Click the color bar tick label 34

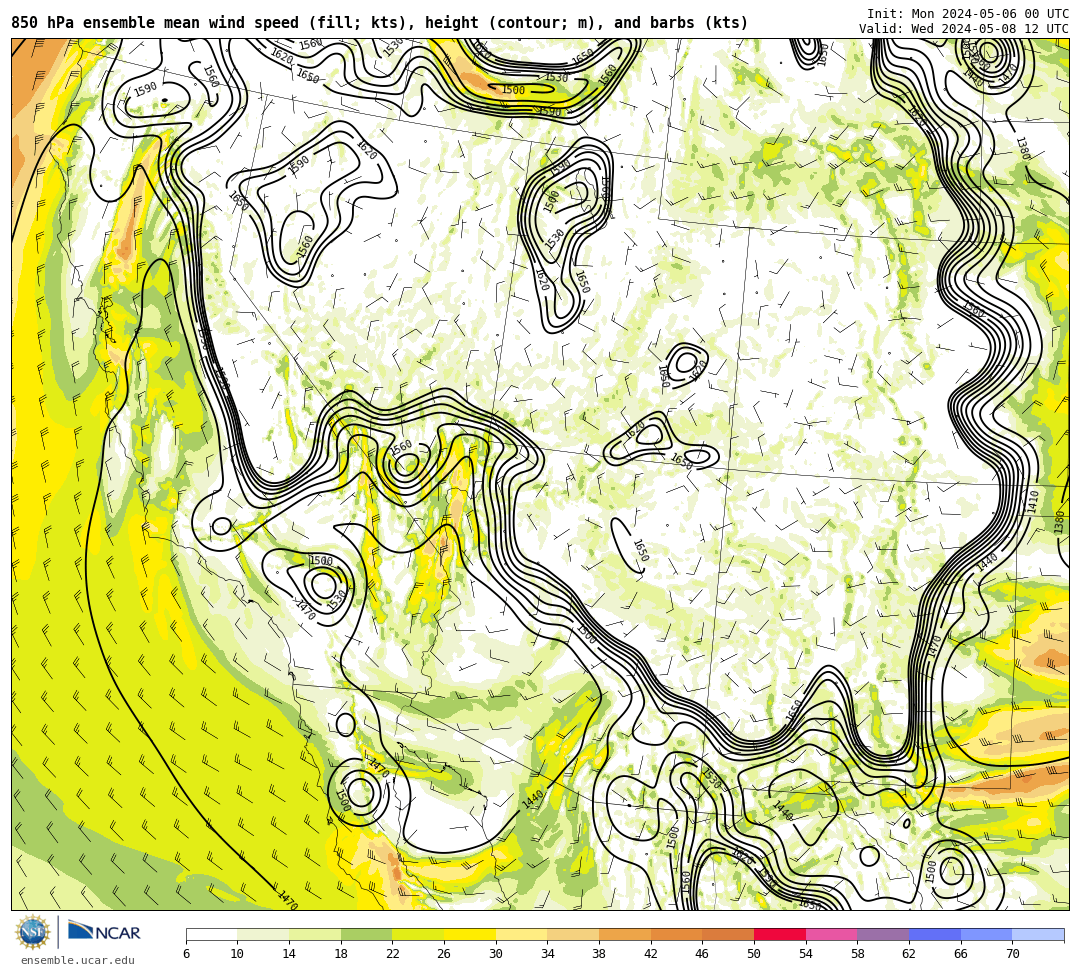548,954
